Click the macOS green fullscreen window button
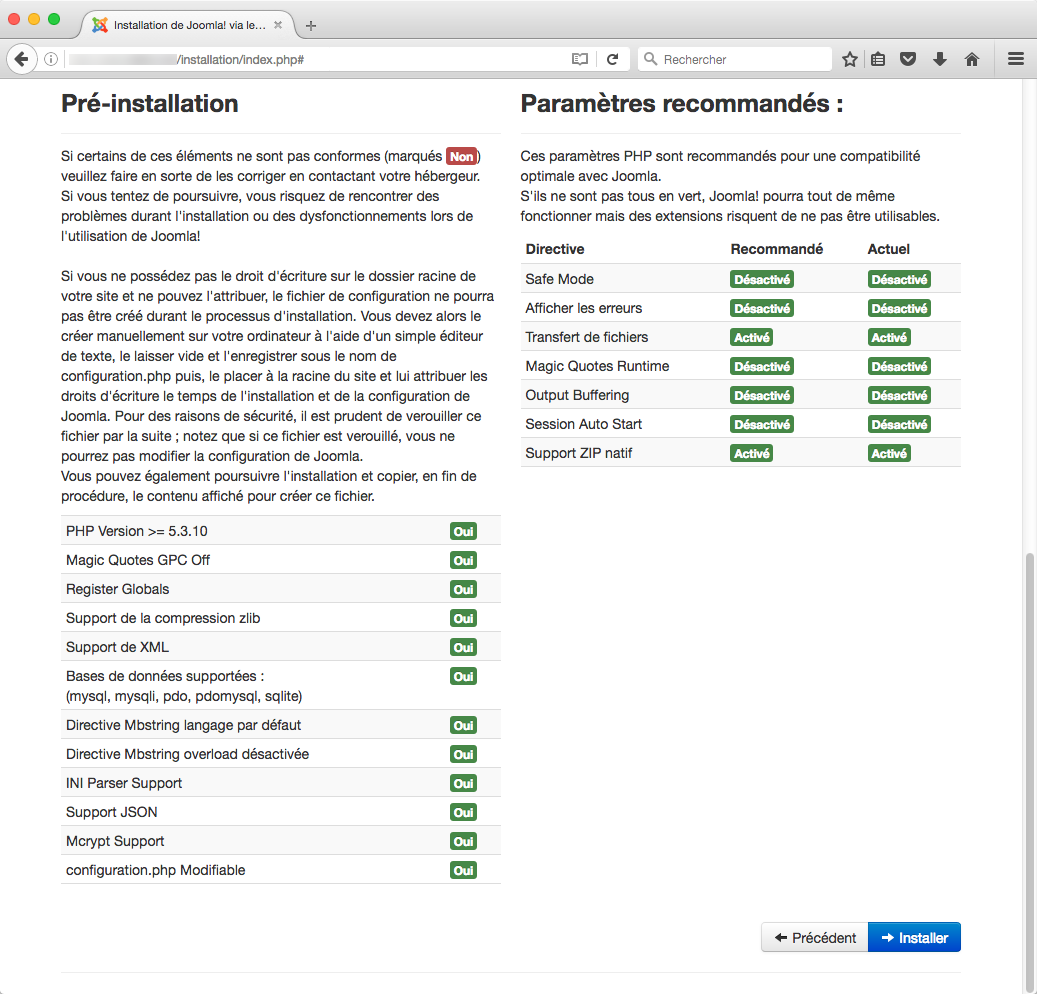Screen dimensions: 1037x994 point(54,19)
